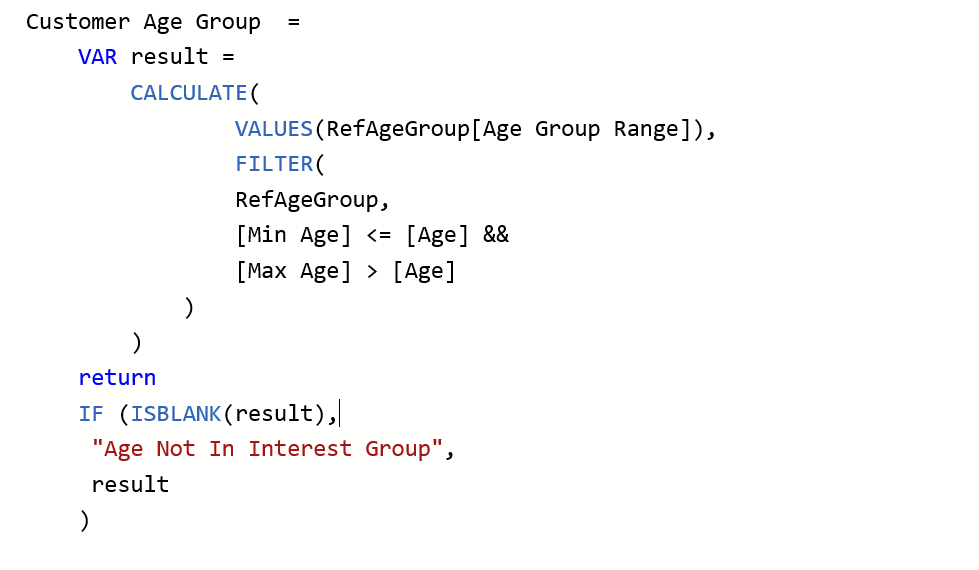Image resolution: width=979 pixels, height=570 pixels.
Task: Click the FILTER function keyword
Action: 274,164
